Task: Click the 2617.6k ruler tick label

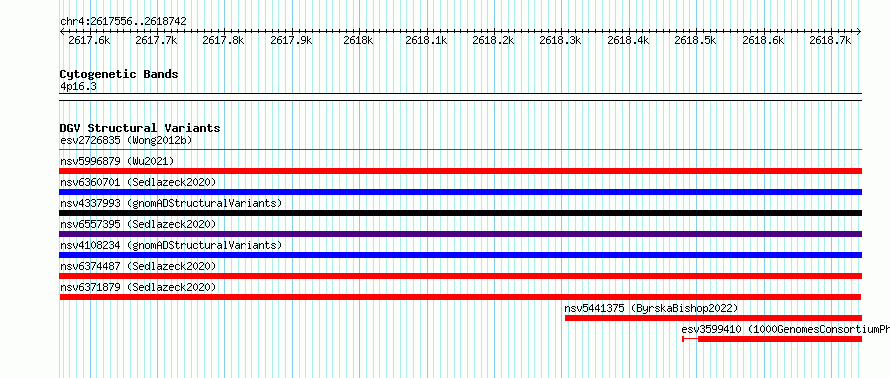Action: [89, 40]
